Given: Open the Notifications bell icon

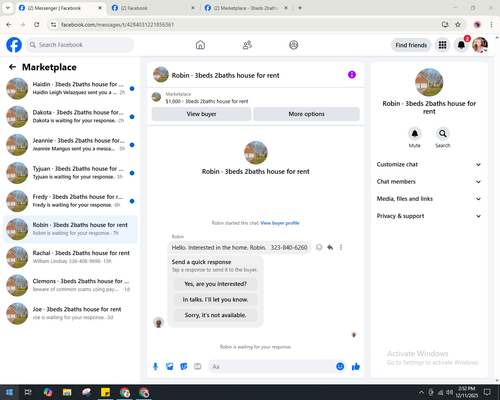Looking at the screenshot, I should click(461, 45).
